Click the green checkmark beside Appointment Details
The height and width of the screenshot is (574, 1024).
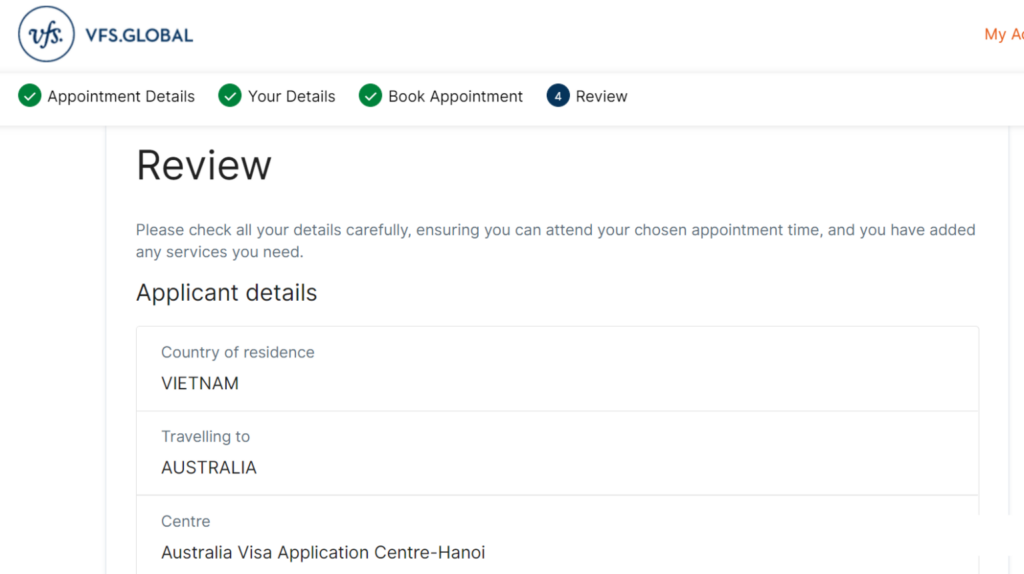click(29, 95)
